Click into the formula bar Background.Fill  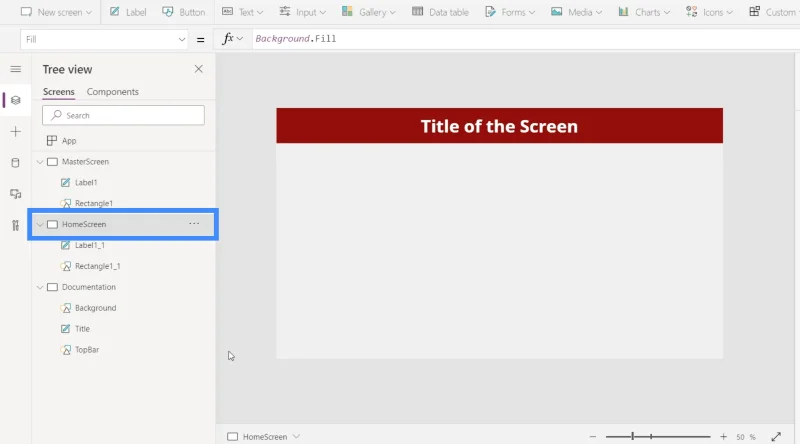pyautogui.click(x=526, y=39)
